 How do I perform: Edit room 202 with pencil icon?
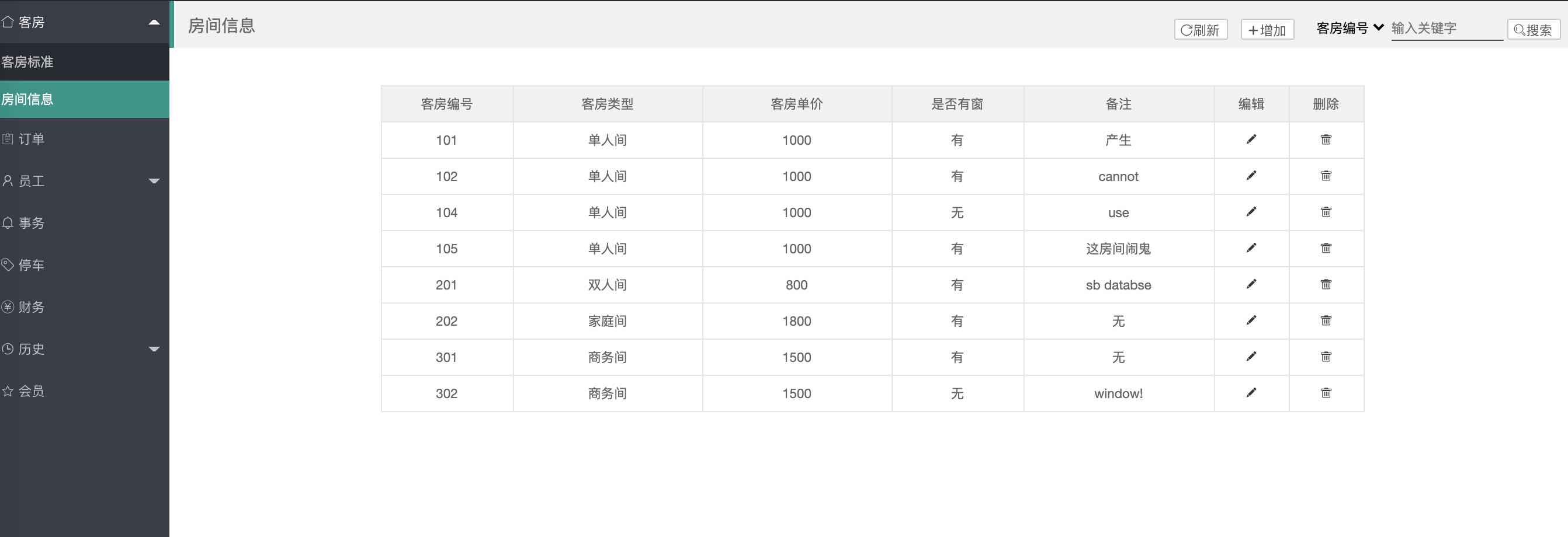click(1251, 320)
